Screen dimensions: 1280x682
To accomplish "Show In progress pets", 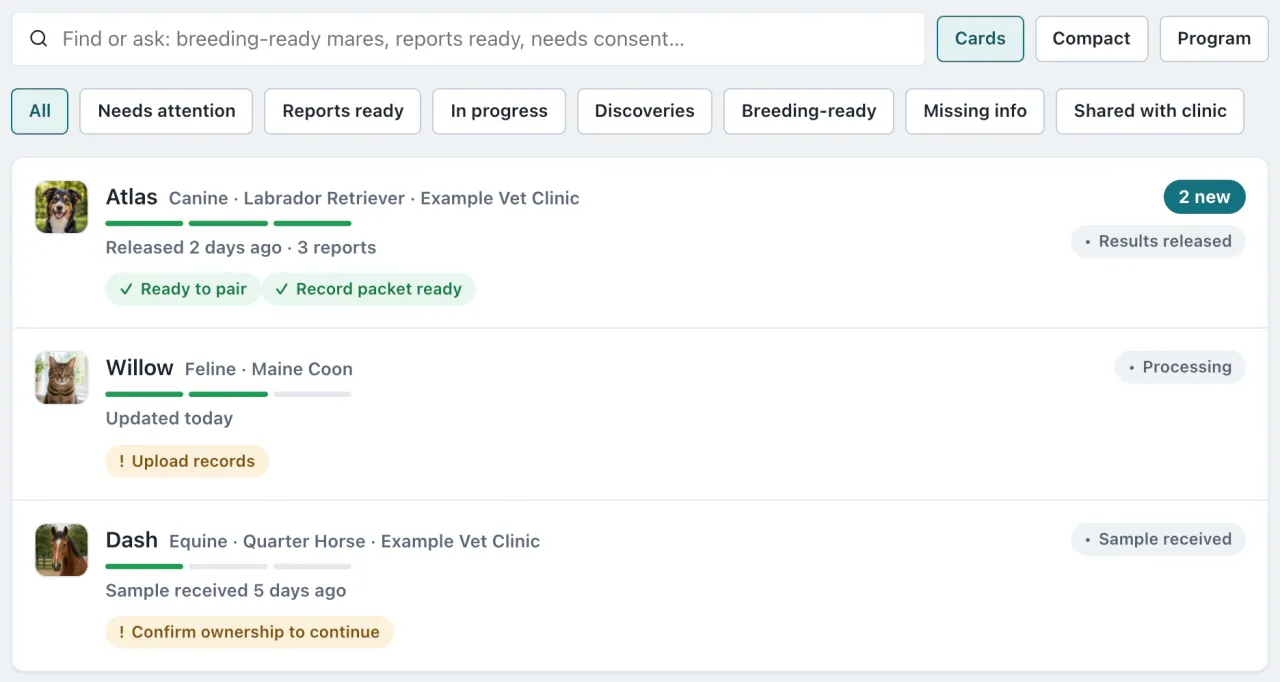I will (499, 111).
